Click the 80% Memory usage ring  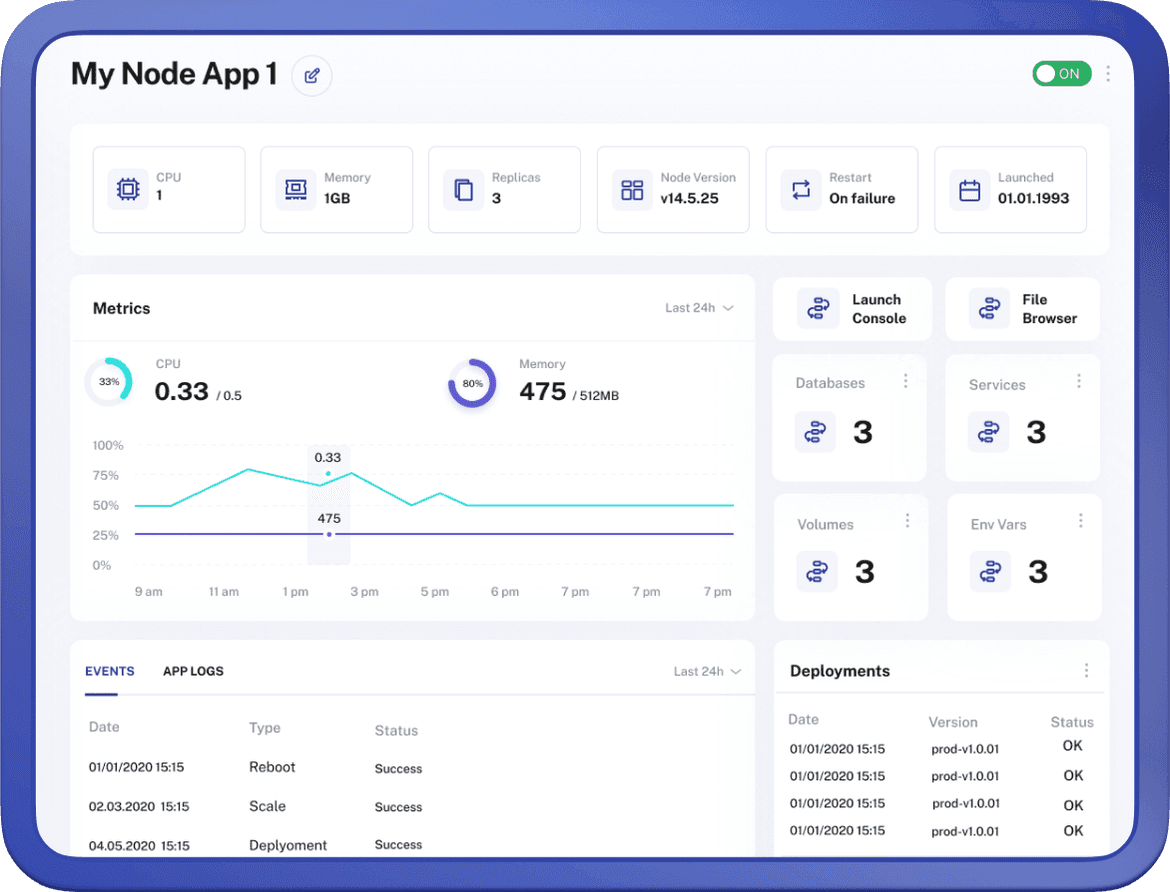472,383
